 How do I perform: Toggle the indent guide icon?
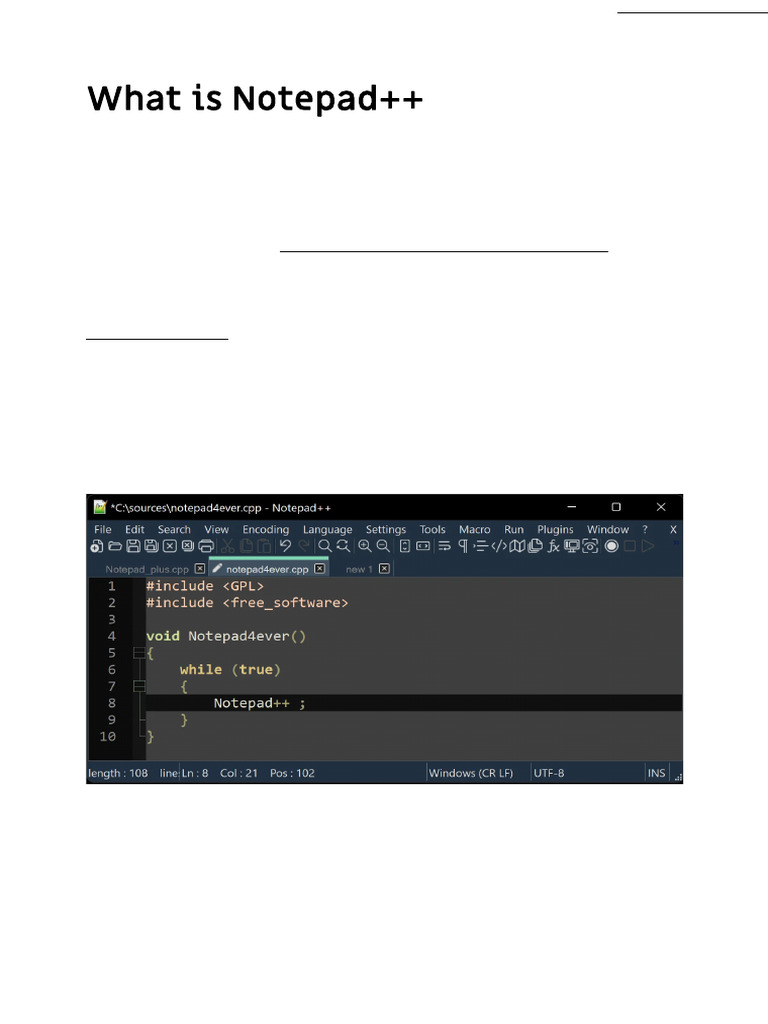[x=481, y=546]
